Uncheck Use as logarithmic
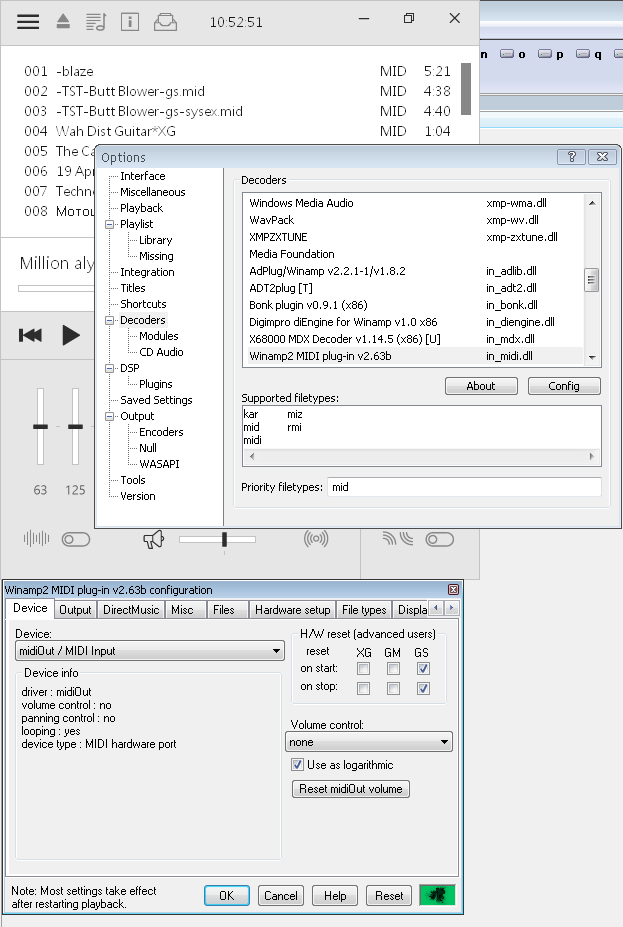Viewport: 623px width, 927px height. coord(297,765)
